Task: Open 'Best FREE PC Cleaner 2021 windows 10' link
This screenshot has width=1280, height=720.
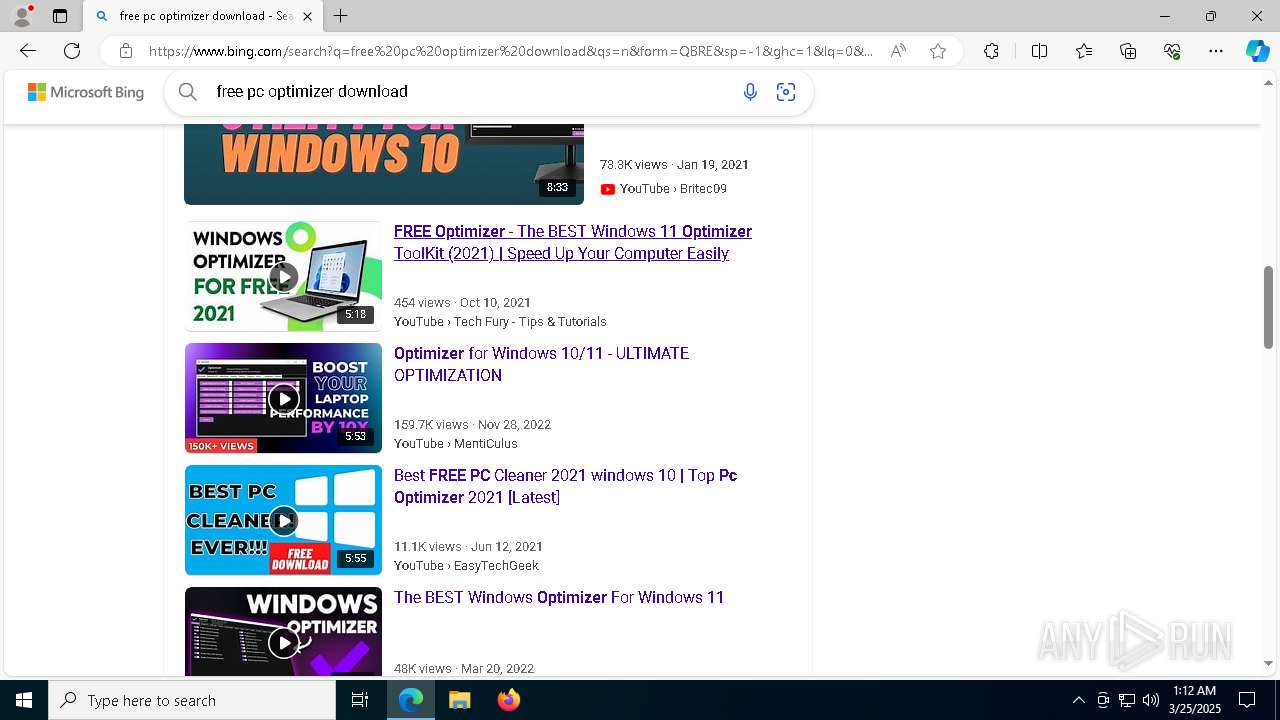Action: (x=565, y=486)
